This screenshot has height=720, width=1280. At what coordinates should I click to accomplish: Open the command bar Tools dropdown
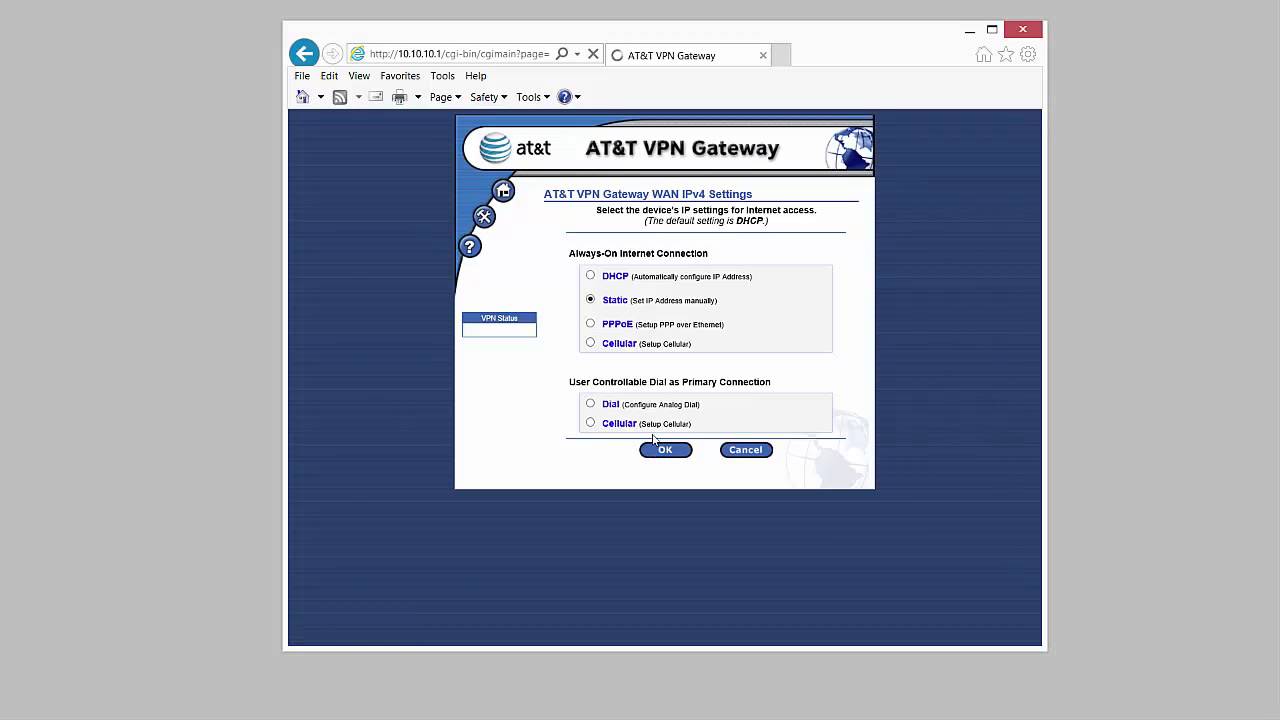pos(533,97)
